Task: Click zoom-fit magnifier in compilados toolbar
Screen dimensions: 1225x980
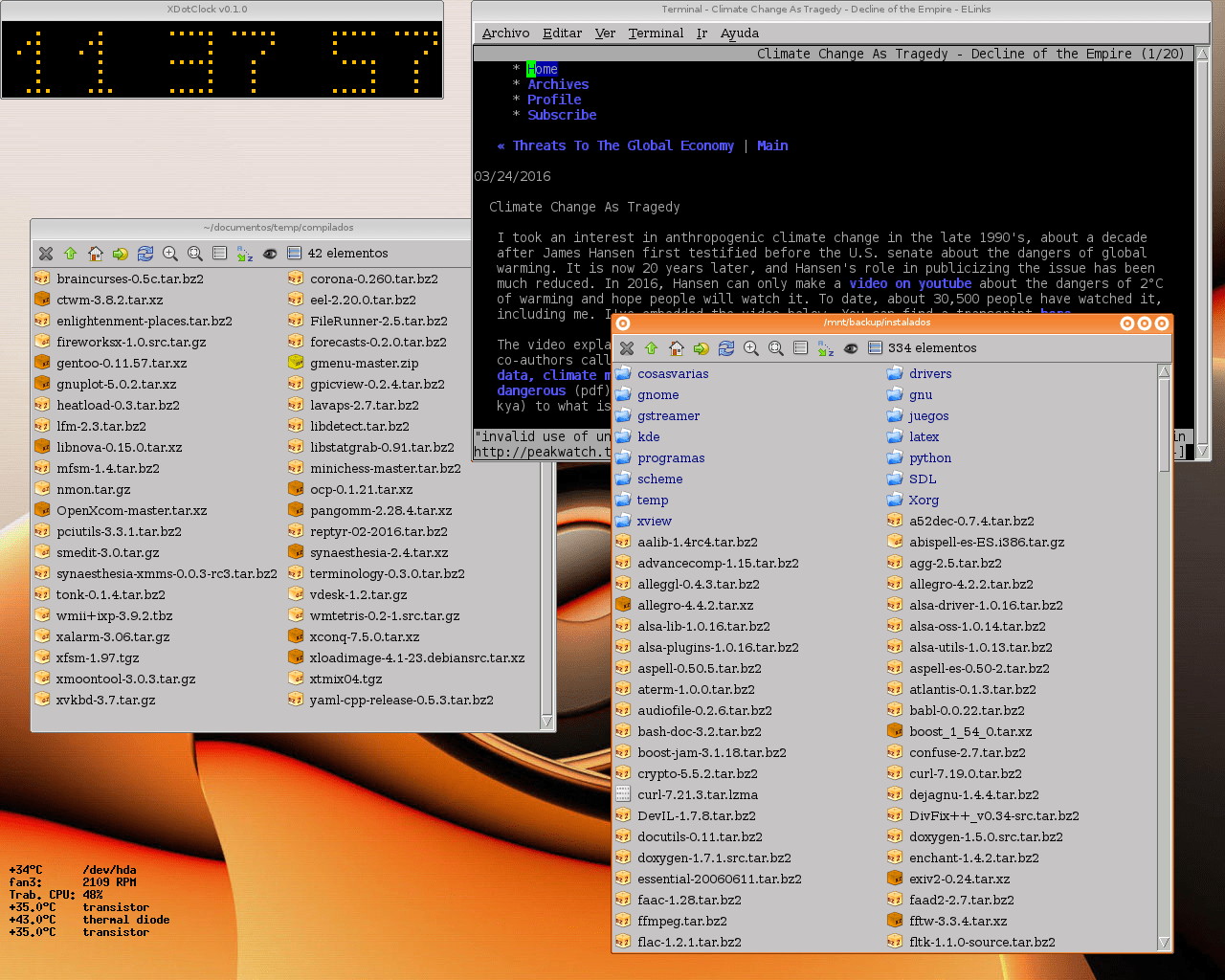Action: click(x=194, y=254)
